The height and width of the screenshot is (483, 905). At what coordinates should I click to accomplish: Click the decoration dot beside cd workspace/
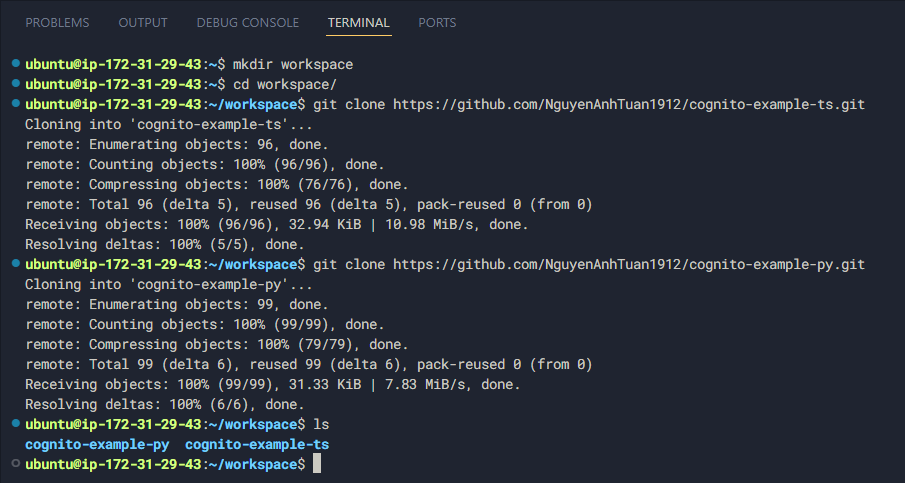15,84
